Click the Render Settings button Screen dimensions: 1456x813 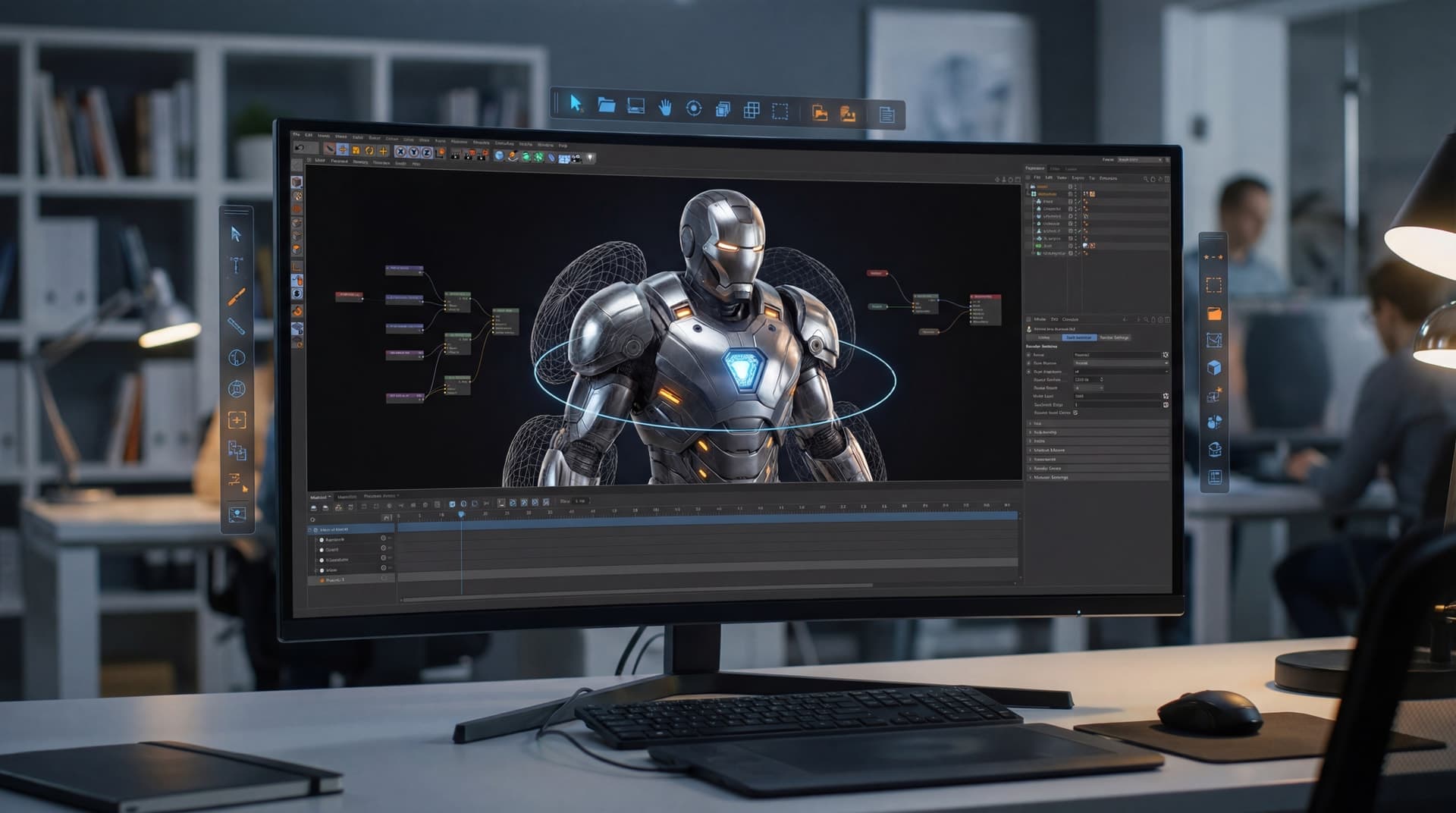pyautogui.click(x=1114, y=337)
